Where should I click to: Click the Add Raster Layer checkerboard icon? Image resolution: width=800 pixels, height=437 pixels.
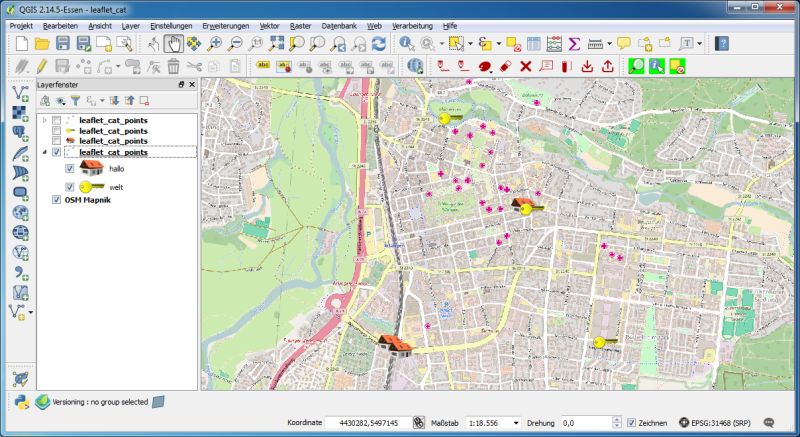20,113
